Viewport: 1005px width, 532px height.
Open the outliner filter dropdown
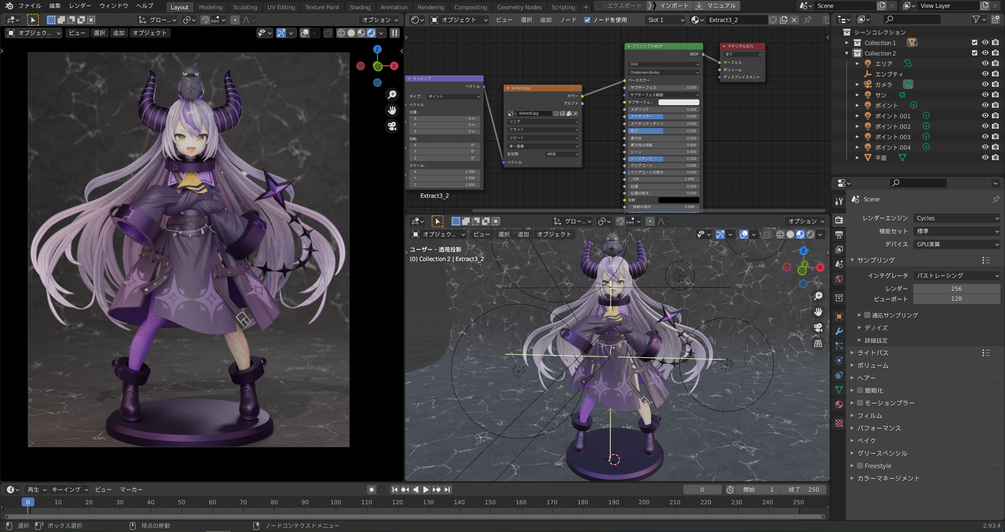pos(979,20)
